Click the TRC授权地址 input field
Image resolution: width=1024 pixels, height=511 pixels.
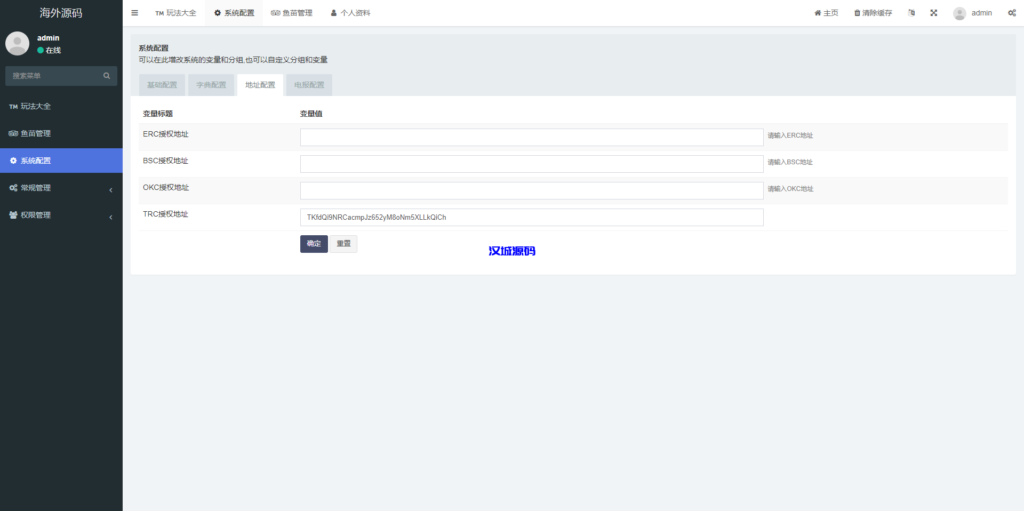point(532,217)
